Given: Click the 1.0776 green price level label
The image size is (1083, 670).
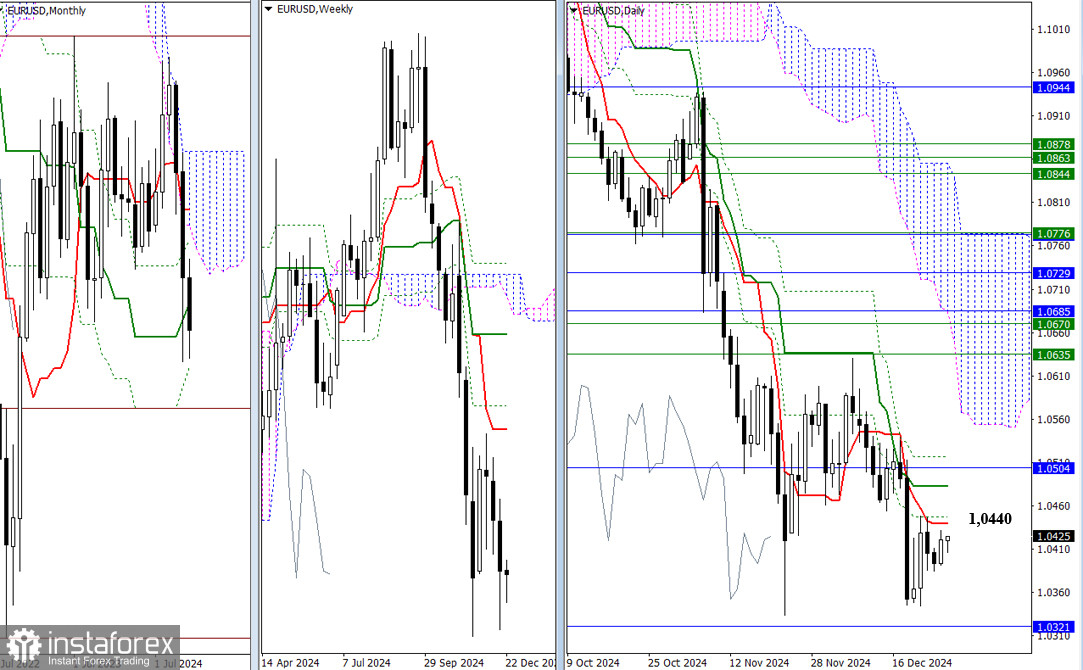Looking at the screenshot, I should click(x=1054, y=233).
